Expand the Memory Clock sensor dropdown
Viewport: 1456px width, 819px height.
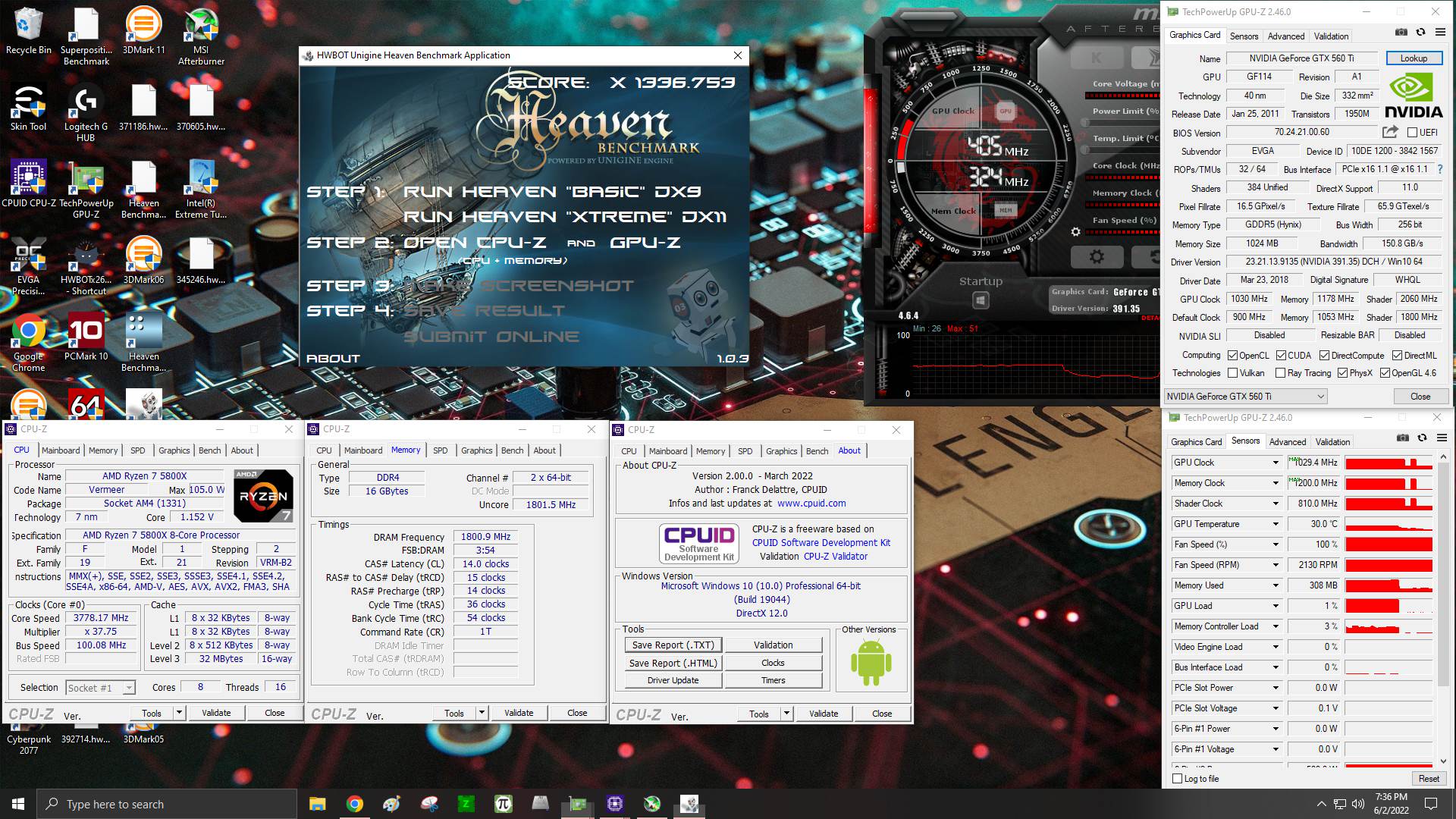tap(1276, 483)
